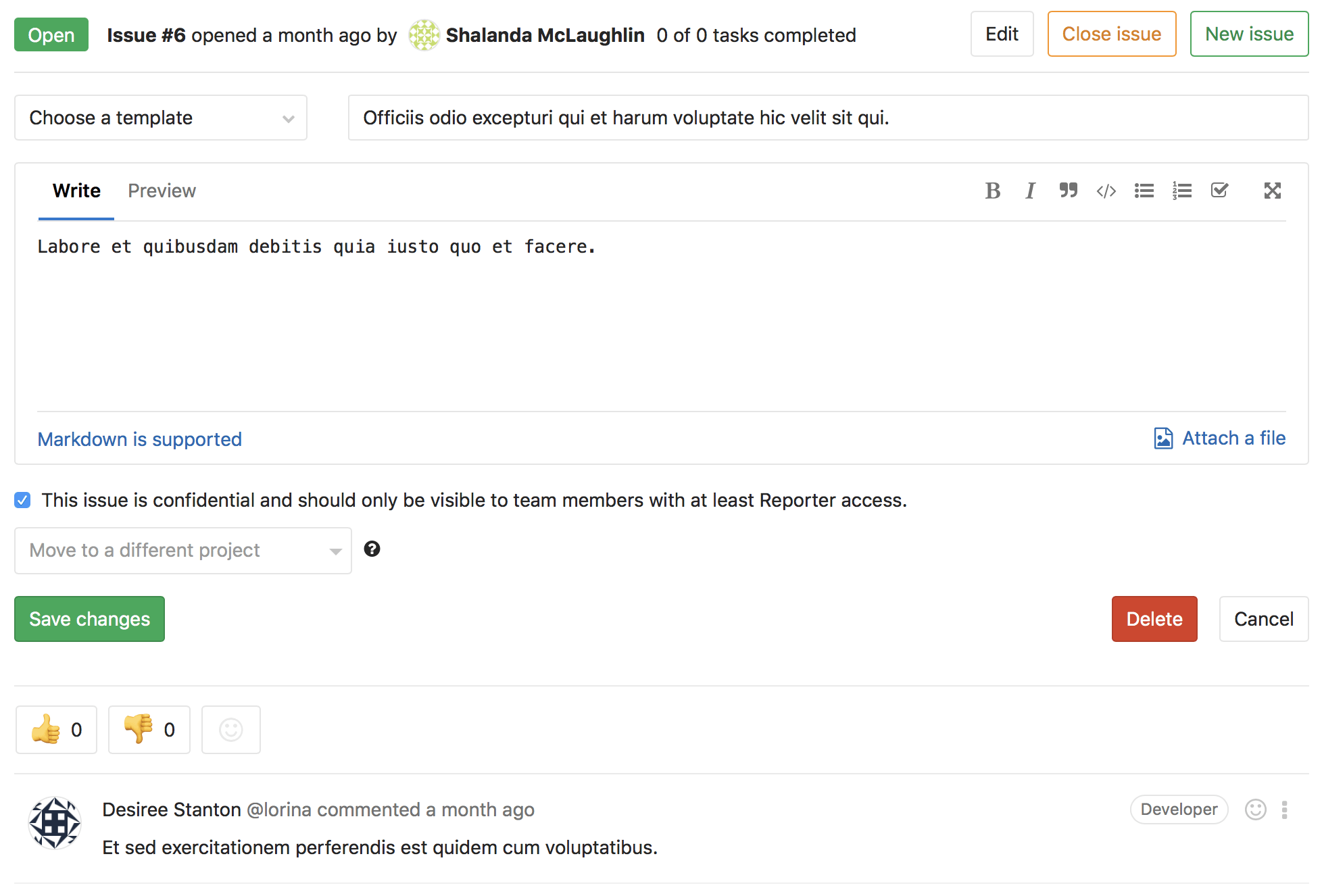1322x896 pixels.
Task: Add a bullet list to the description
Action: pyautogui.click(x=1144, y=191)
